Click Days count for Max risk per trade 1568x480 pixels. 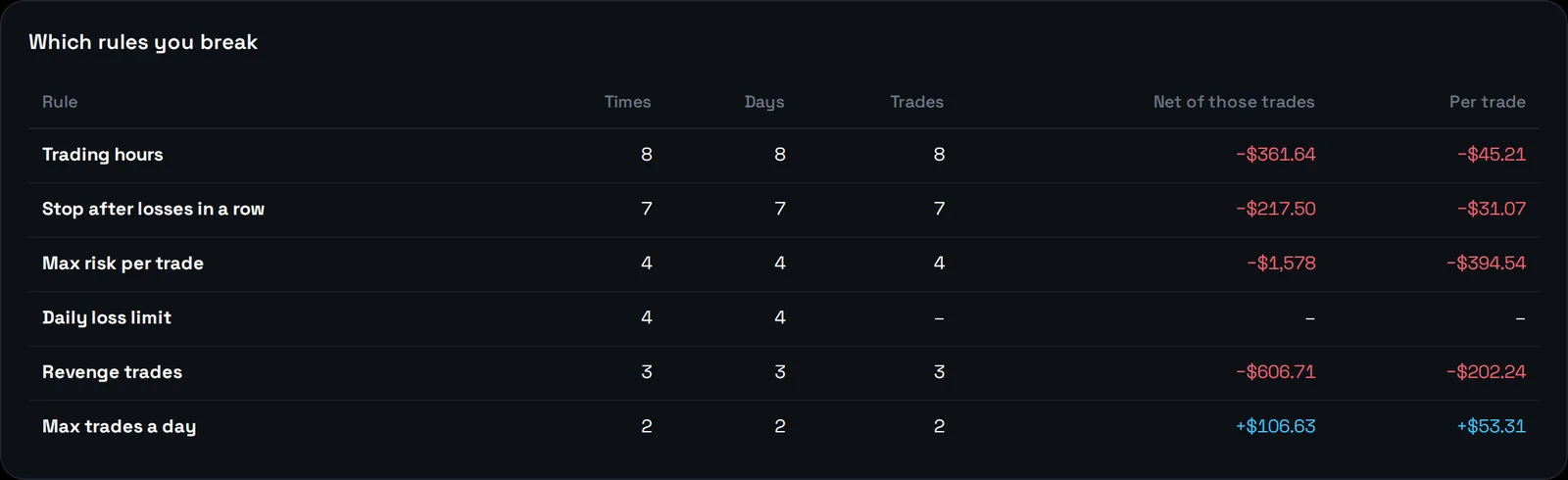(x=779, y=264)
